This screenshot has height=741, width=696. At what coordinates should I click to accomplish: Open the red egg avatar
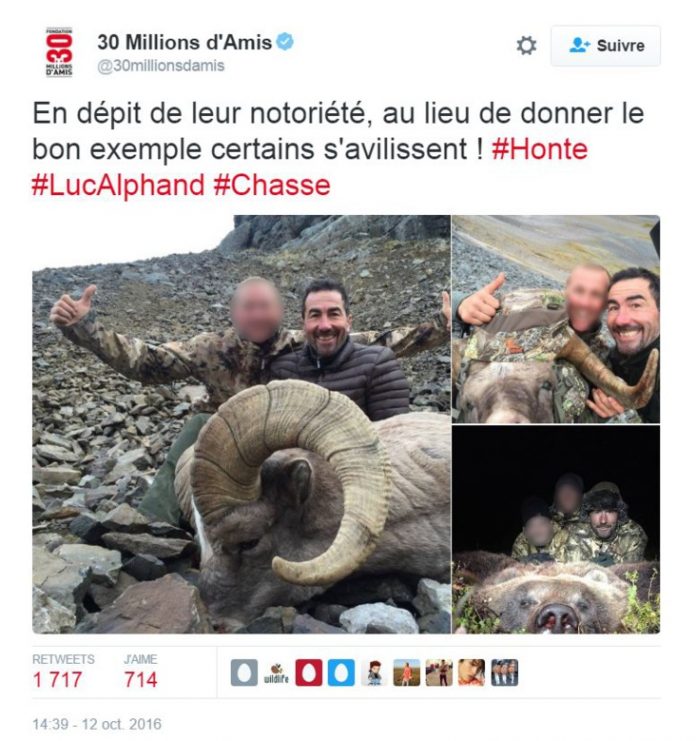tap(309, 672)
